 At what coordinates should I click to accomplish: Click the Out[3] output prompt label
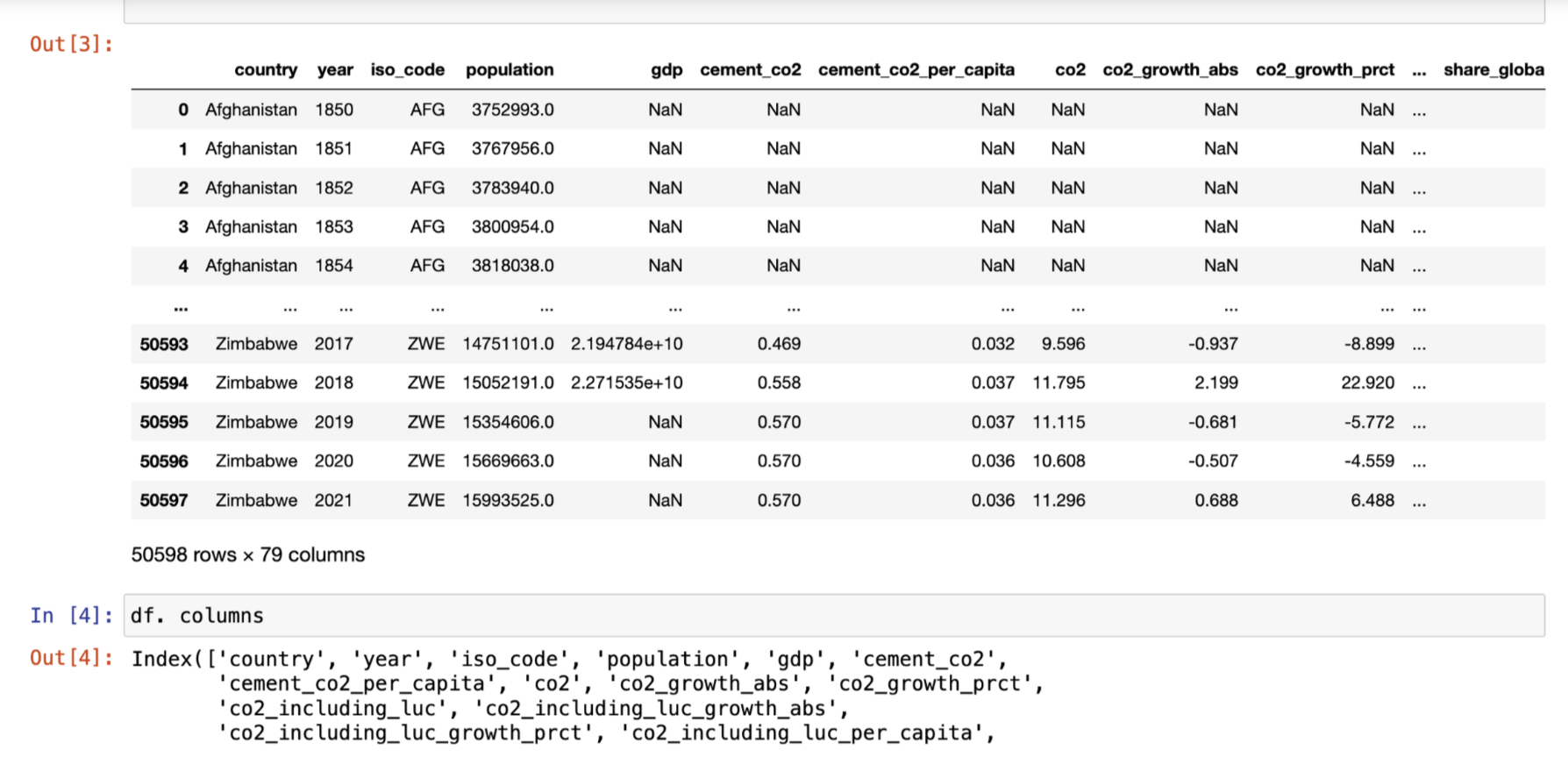point(71,45)
